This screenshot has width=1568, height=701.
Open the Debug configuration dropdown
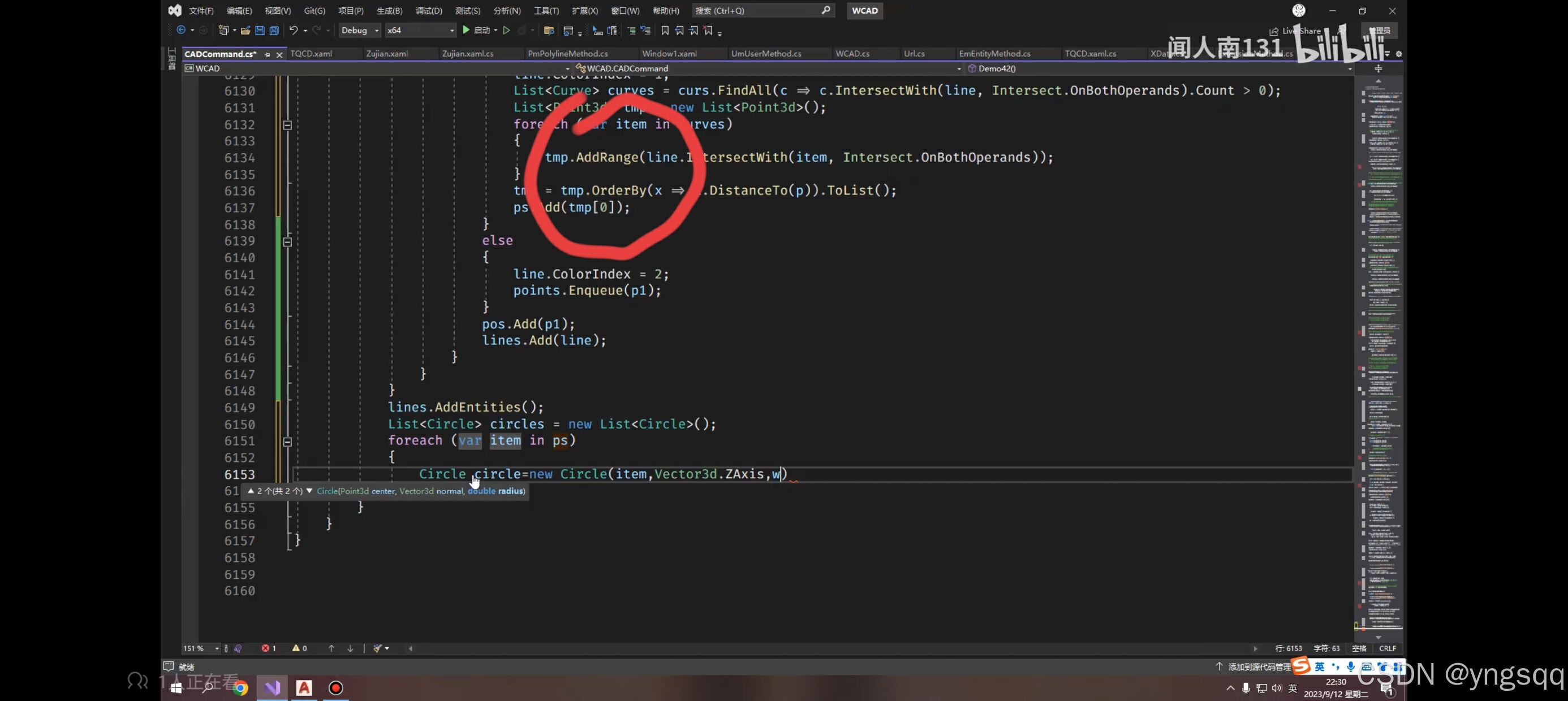click(x=360, y=30)
